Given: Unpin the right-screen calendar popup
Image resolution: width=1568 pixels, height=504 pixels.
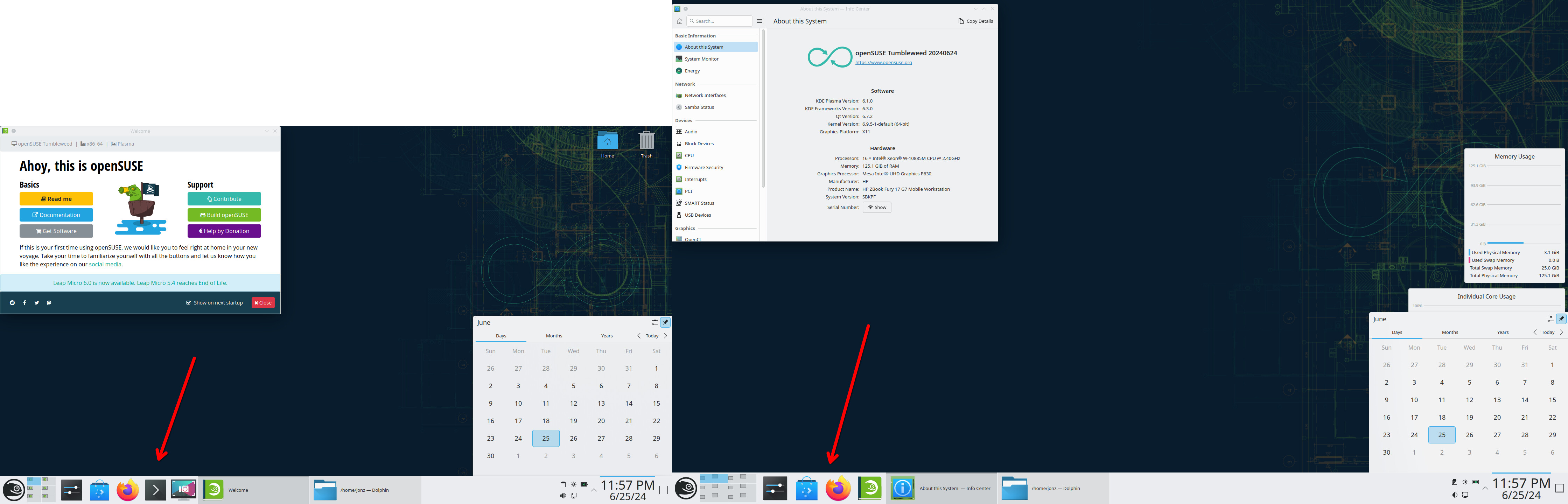Looking at the screenshot, I should 1561,319.
